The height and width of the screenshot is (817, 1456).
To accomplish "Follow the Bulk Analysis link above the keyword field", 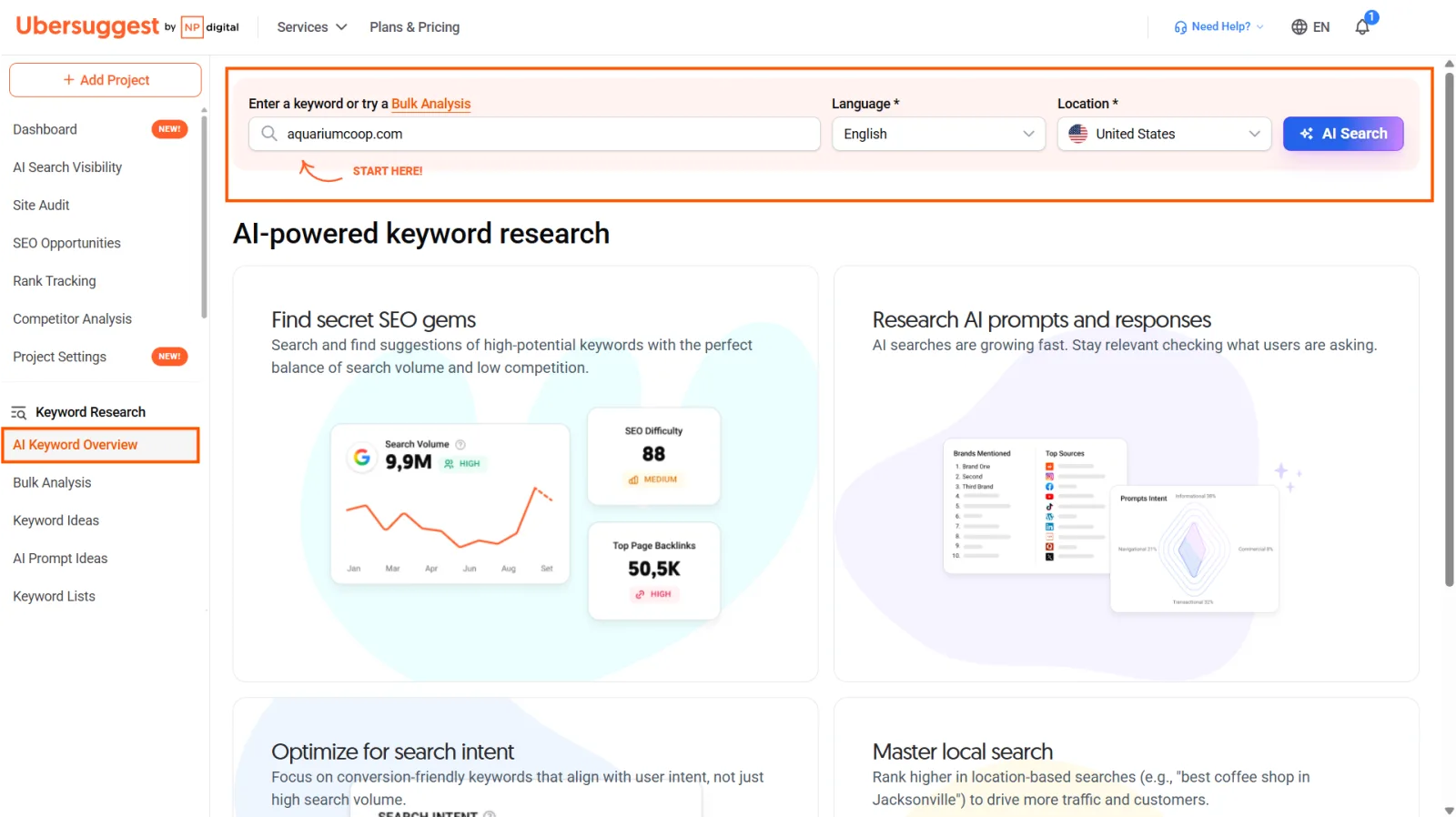I will 431,104.
